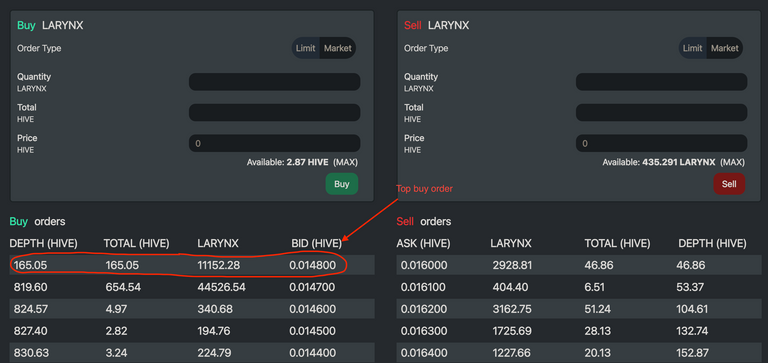Click the 654.54 total in Buy orders
The width and height of the screenshot is (768, 363).
(x=123, y=287)
